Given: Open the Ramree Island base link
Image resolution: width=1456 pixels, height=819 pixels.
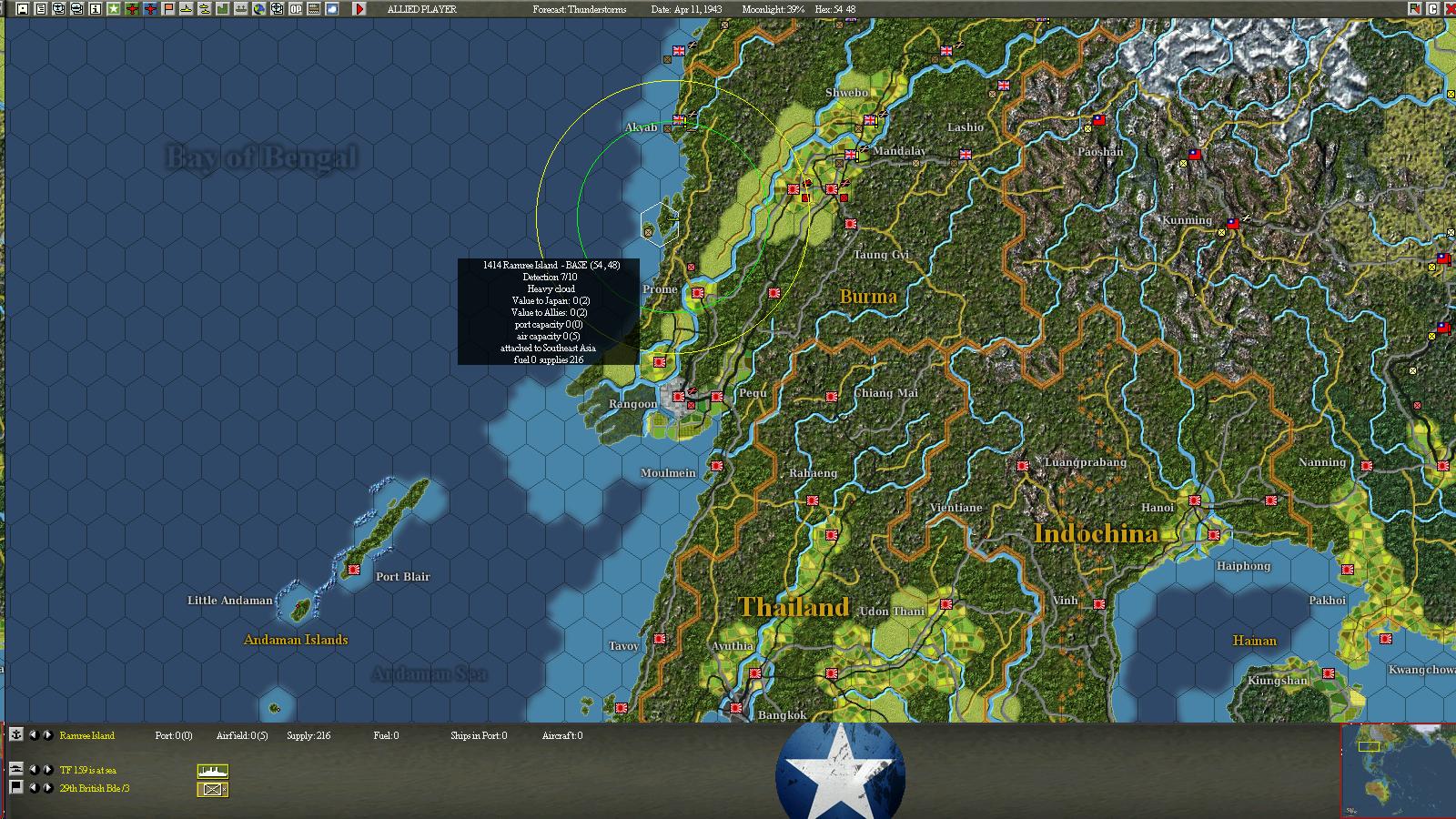Looking at the screenshot, I should tap(87, 735).
